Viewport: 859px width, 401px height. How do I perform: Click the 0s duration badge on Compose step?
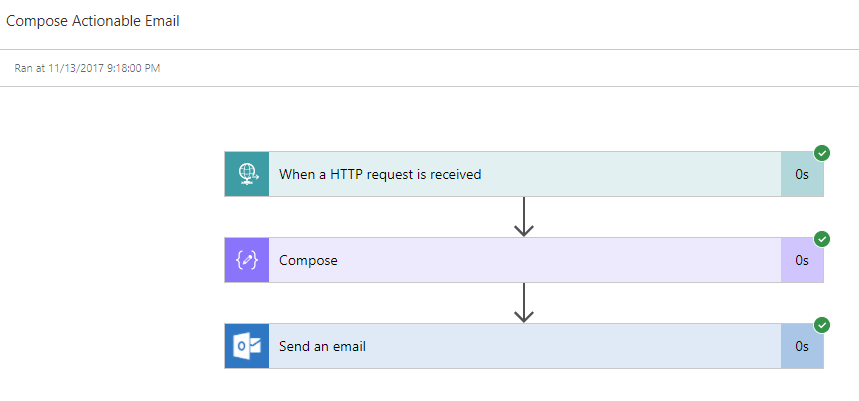802,260
